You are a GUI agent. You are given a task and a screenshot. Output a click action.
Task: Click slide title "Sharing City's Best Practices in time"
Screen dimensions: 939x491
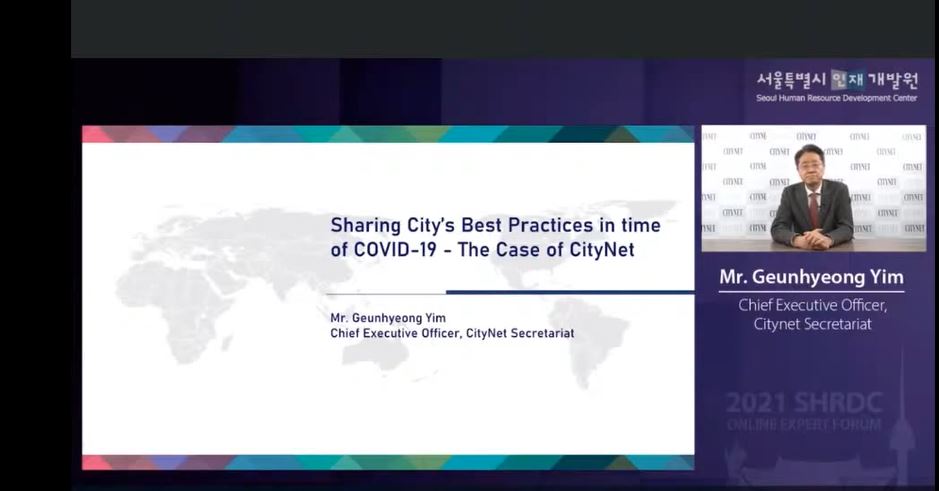[x=495, y=225]
